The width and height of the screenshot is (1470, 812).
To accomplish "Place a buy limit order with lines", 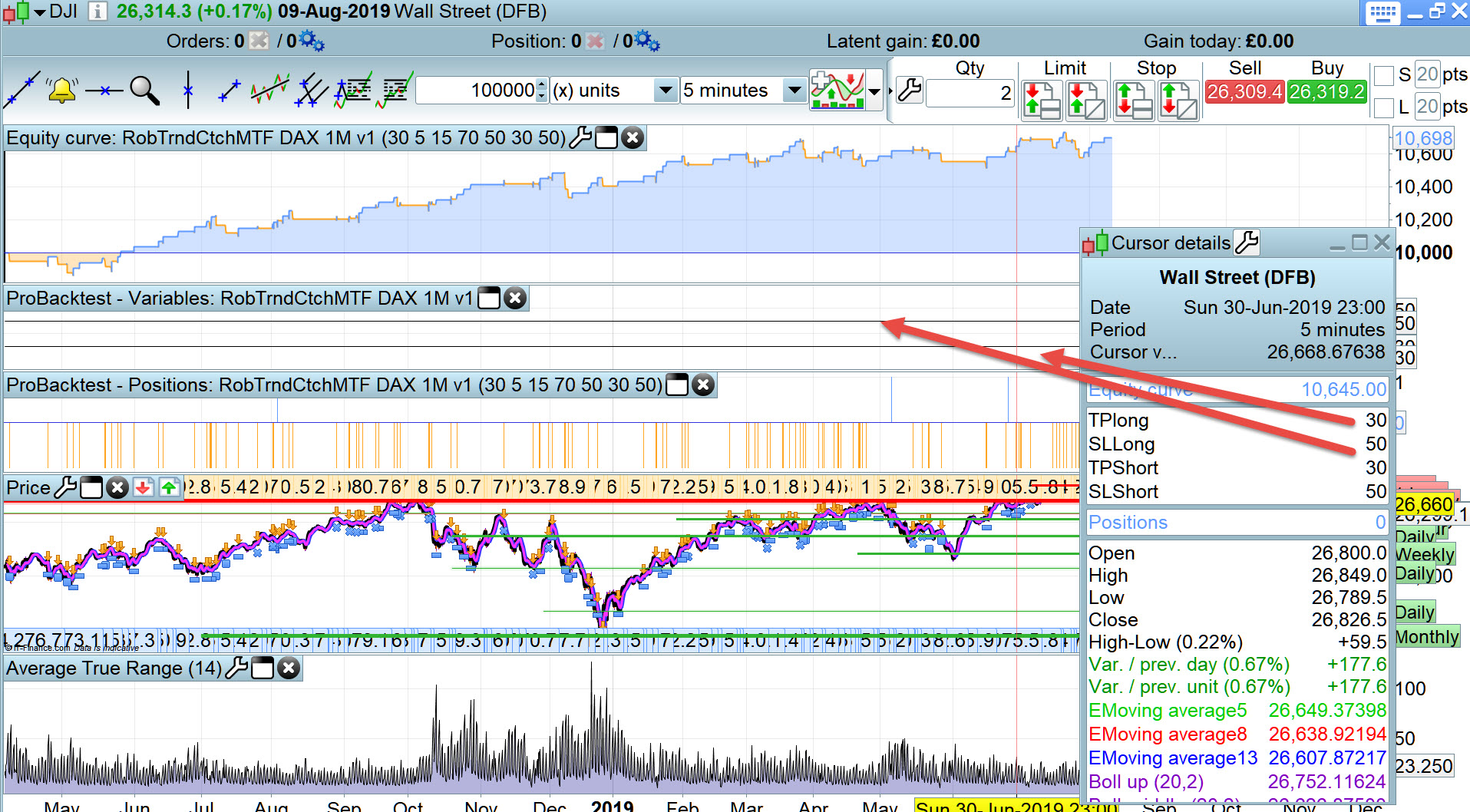I will click(1042, 101).
